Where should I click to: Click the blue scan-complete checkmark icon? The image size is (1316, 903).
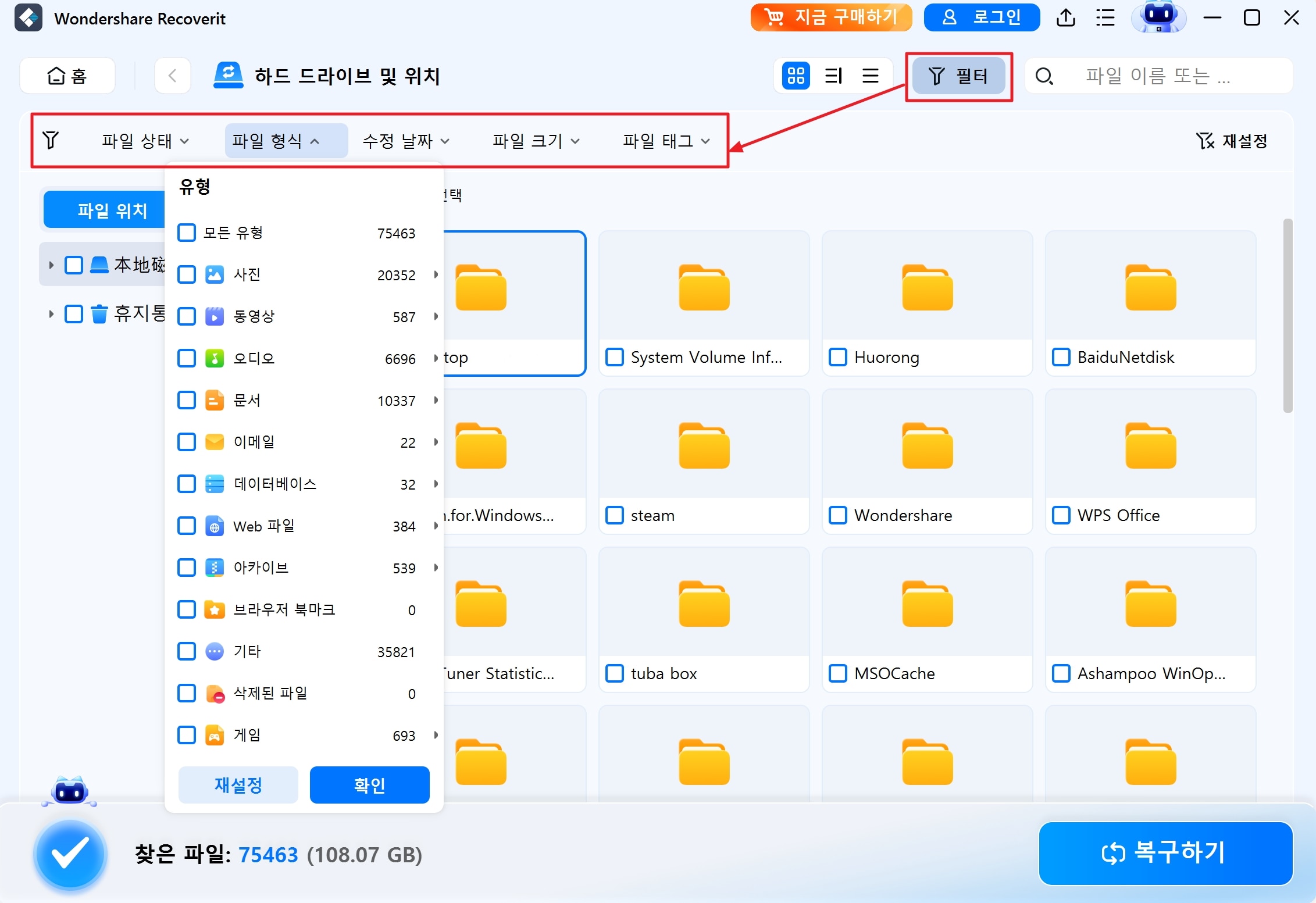coord(70,855)
